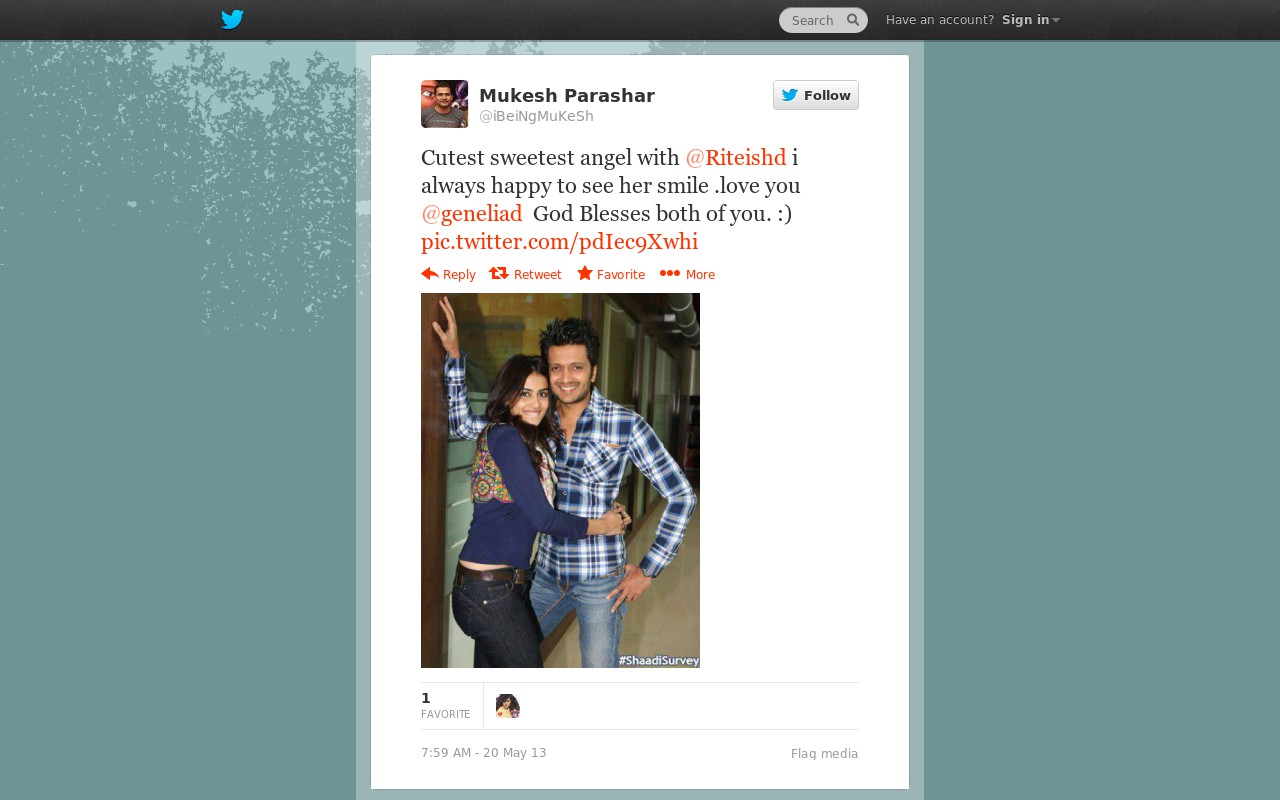This screenshot has height=800, width=1280.
Task: View the user avatar who favorited
Action: (x=508, y=706)
